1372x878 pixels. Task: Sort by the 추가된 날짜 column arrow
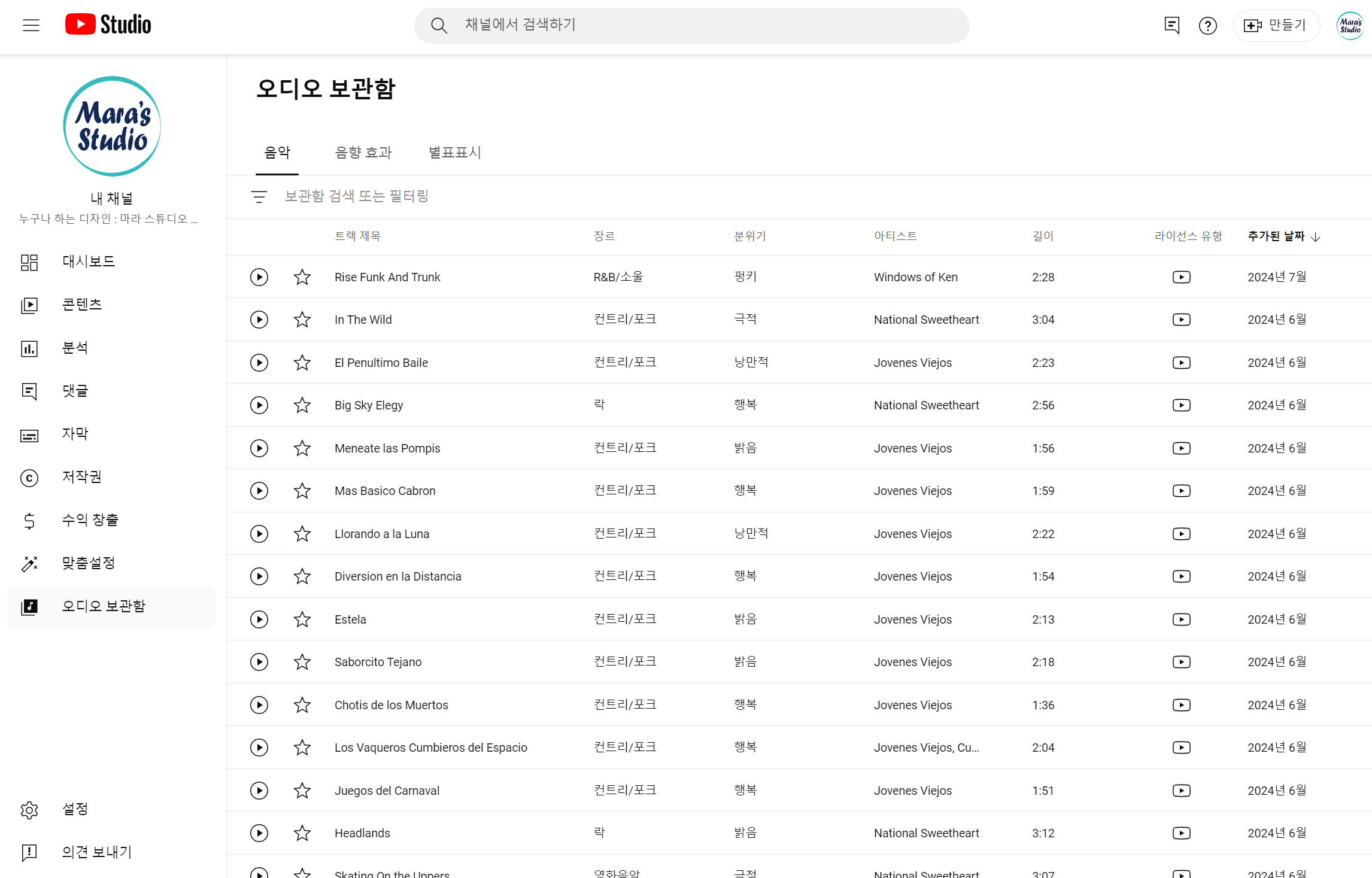click(x=1315, y=237)
